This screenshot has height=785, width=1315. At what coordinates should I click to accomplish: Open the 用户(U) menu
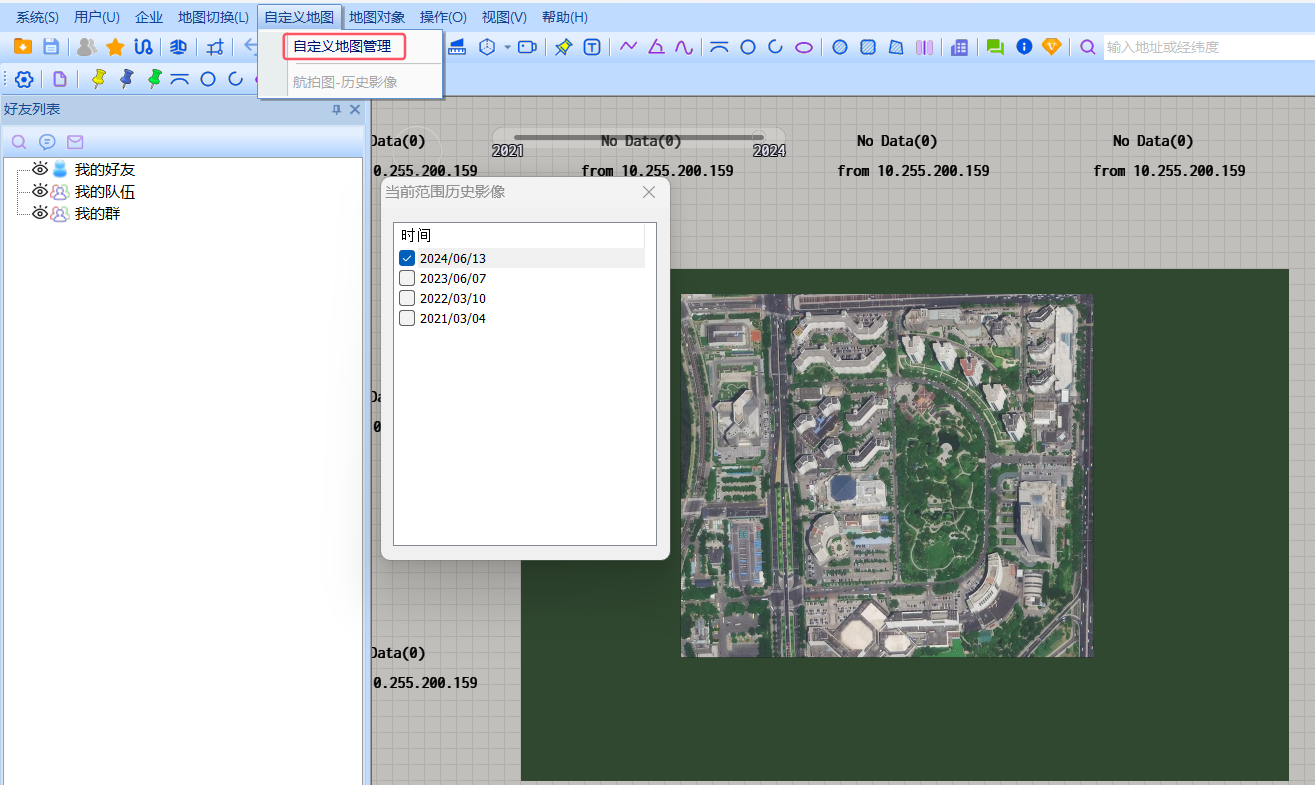pos(97,17)
